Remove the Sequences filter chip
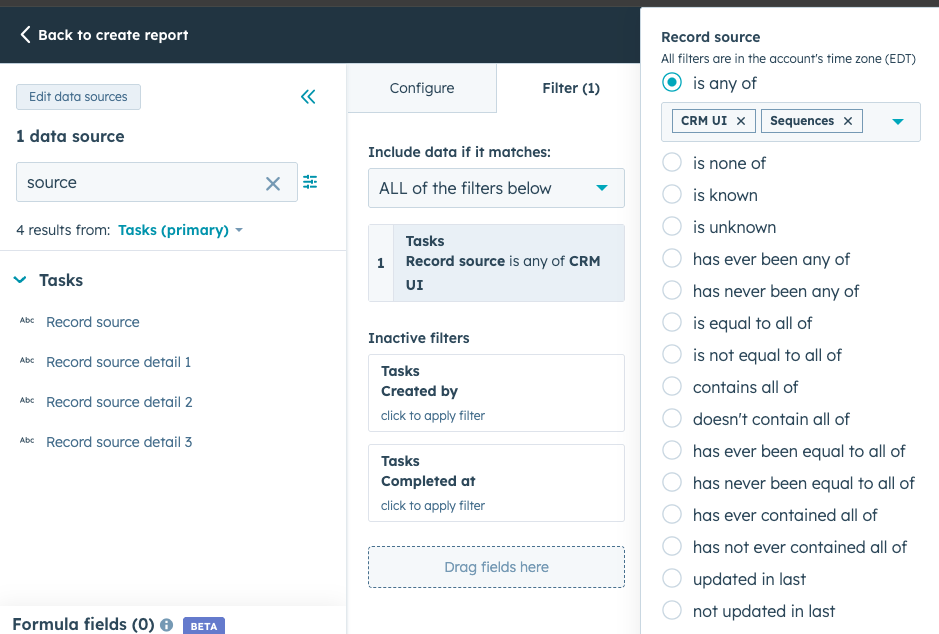The width and height of the screenshot is (939, 634). click(x=847, y=120)
